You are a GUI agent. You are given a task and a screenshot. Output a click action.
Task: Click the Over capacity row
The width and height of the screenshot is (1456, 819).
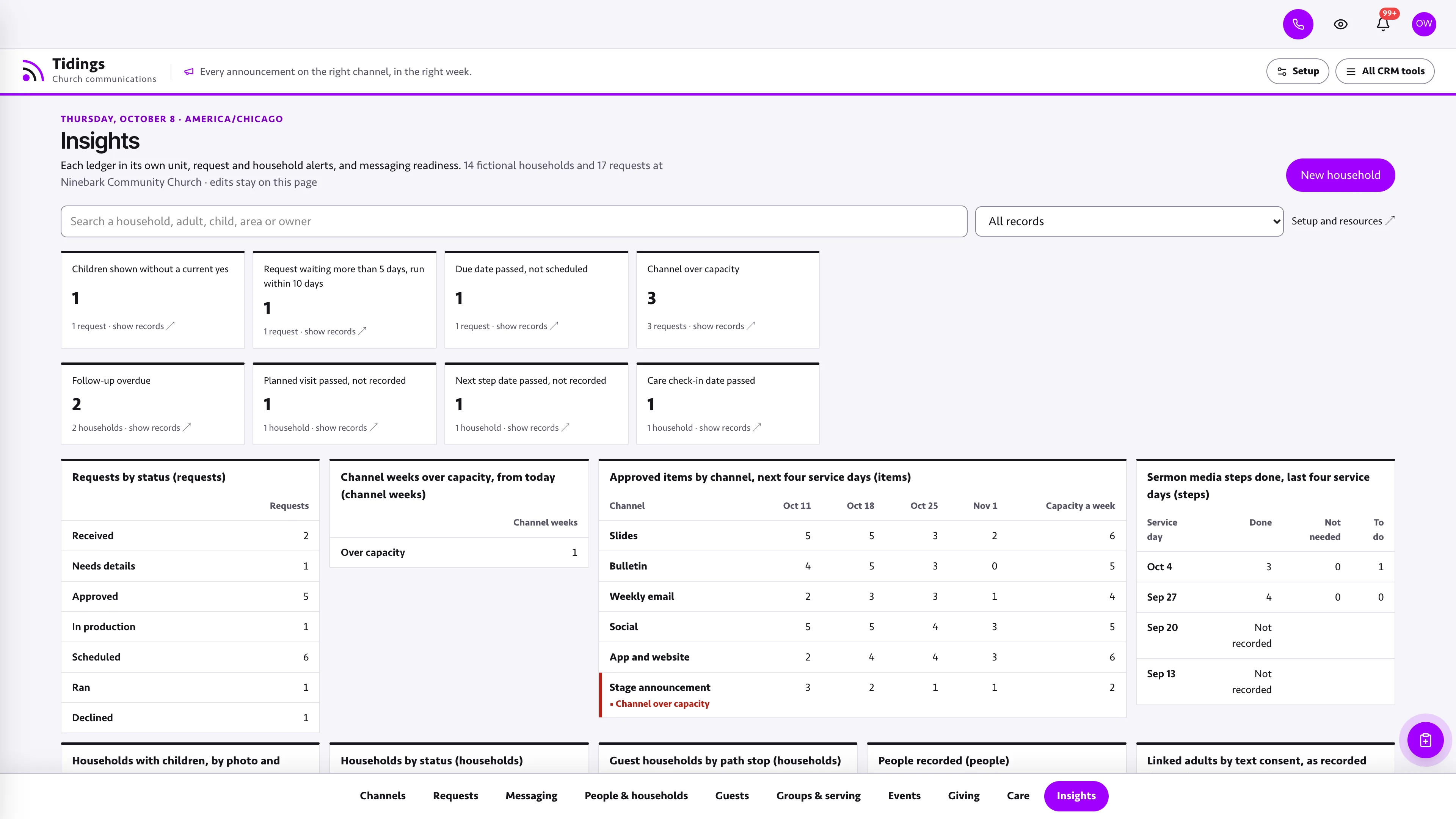click(x=459, y=552)
